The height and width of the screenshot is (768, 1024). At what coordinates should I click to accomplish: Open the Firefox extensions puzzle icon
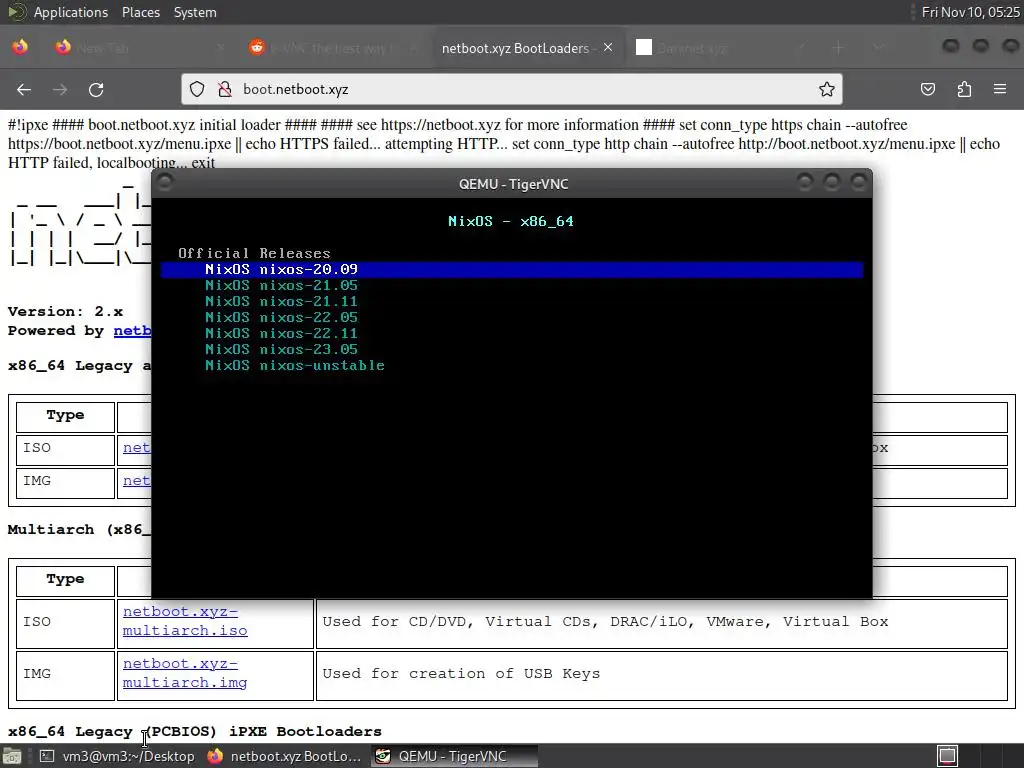click(x=964, y=89)
